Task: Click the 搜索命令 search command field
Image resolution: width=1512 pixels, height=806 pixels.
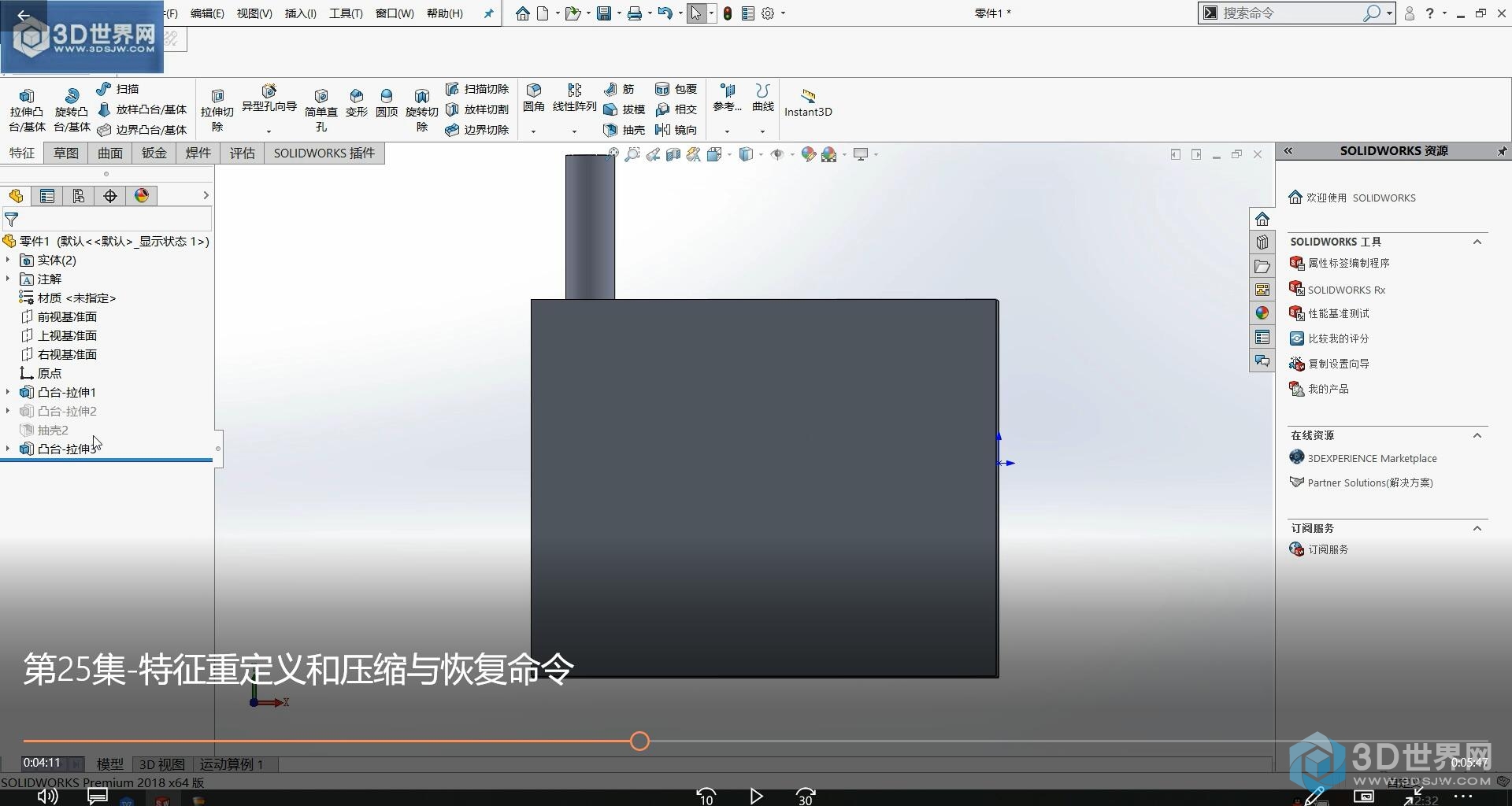Action: coord(1290,13)
